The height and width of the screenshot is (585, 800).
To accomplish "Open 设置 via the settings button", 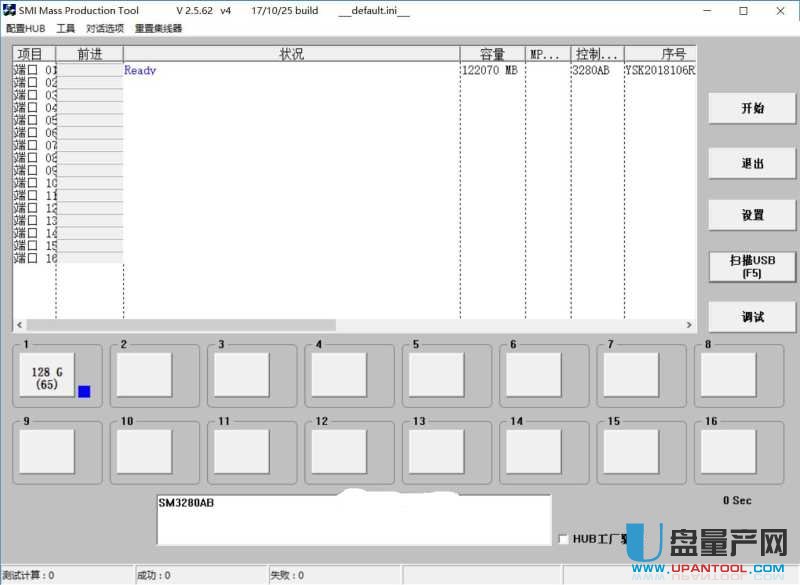I will pyautogui.click(x=752, y=215).
